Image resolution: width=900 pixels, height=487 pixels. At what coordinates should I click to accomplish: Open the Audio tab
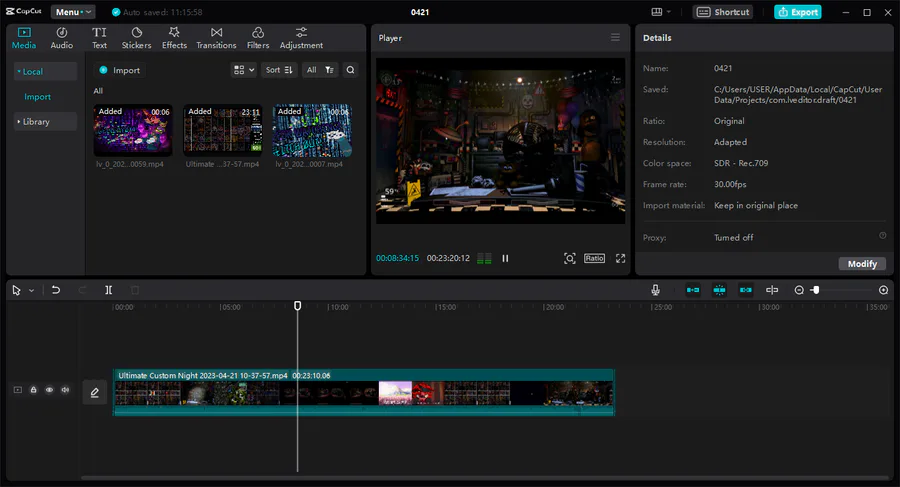61,38
